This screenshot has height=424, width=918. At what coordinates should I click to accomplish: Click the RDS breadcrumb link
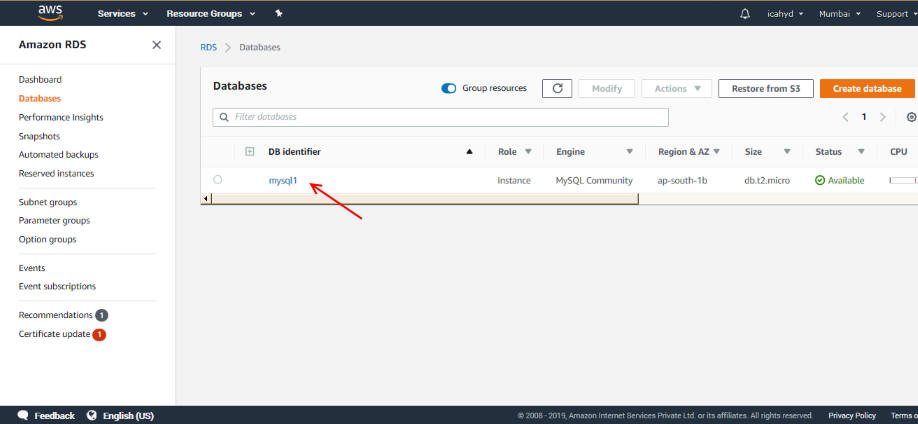coord(208,47)
